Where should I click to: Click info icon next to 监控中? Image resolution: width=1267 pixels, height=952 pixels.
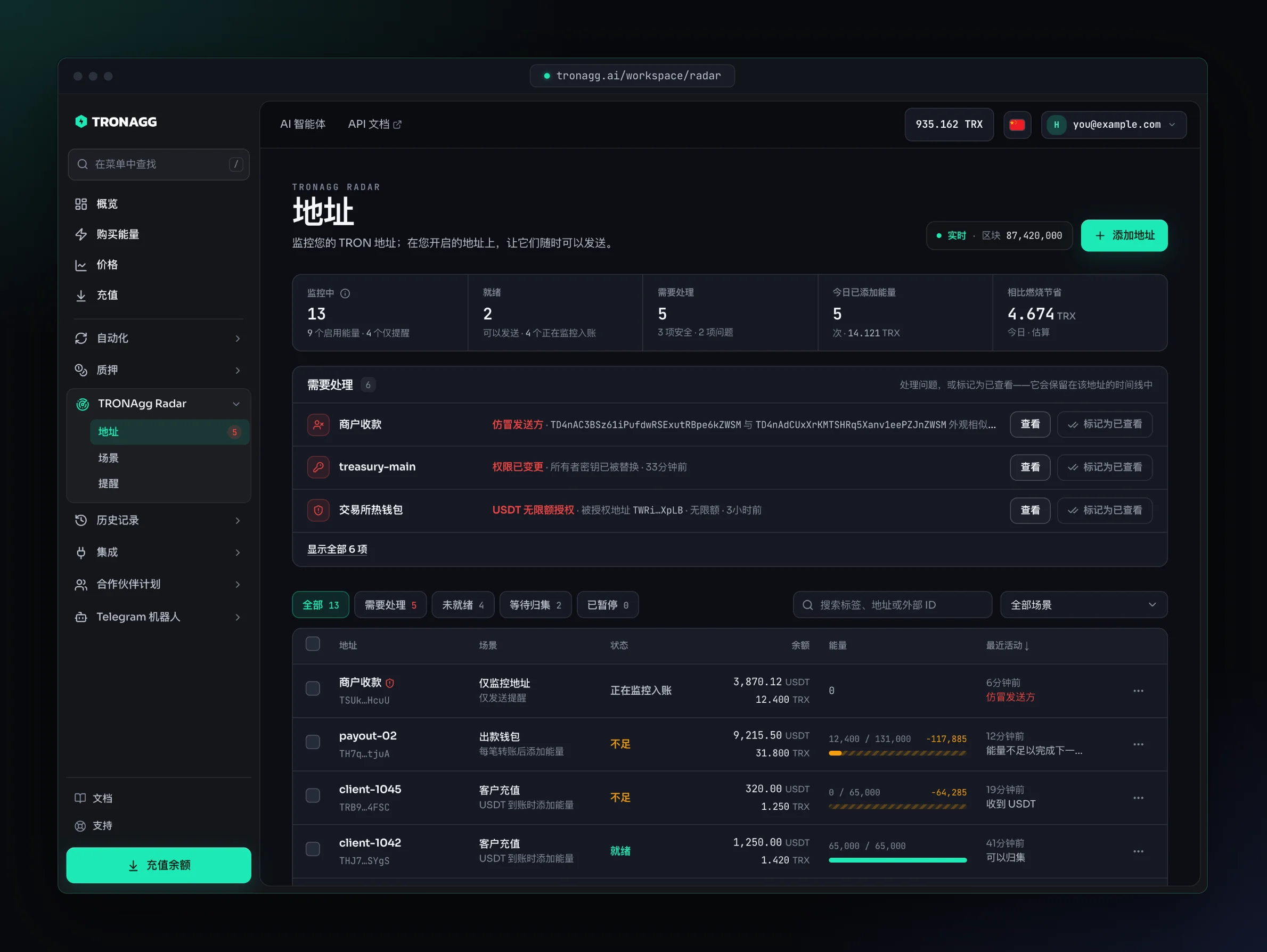click(x=345, y=293)
